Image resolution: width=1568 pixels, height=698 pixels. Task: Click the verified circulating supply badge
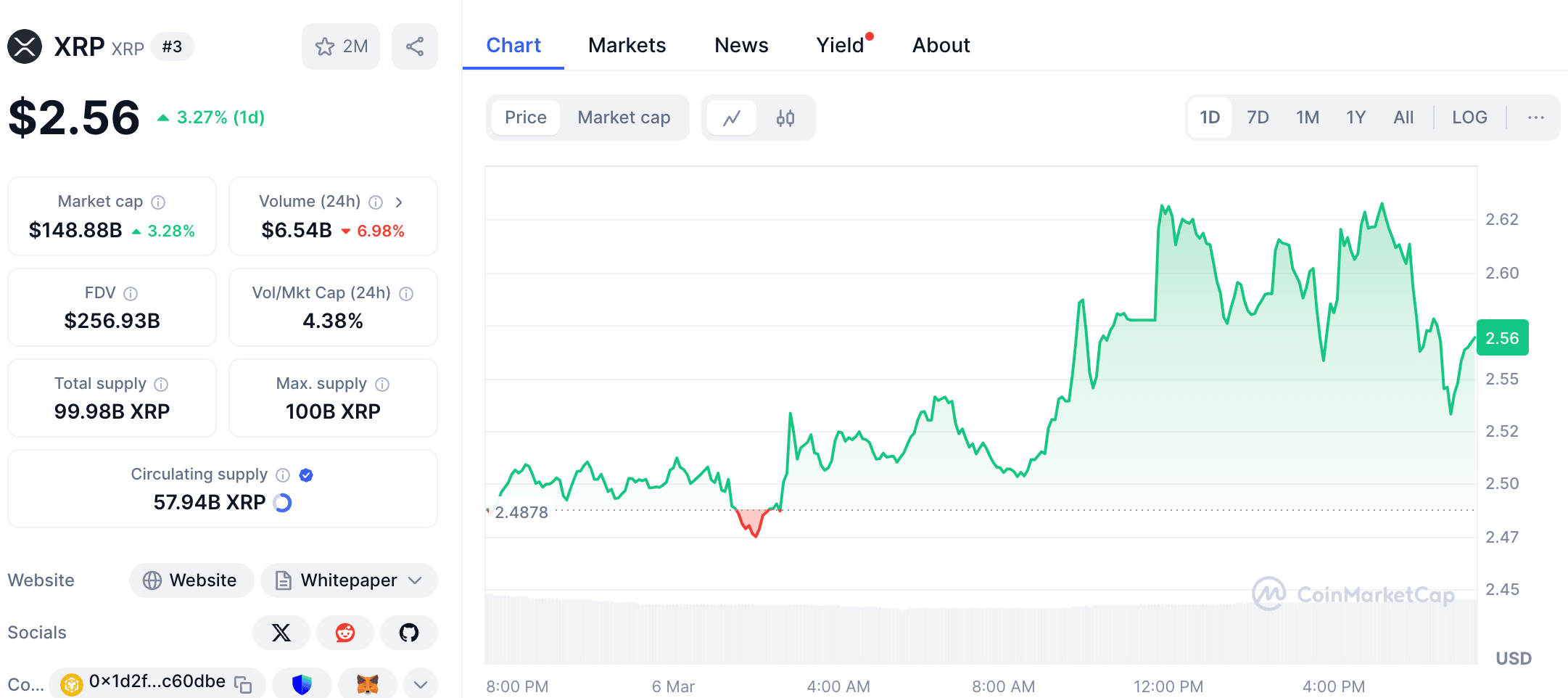[306, 475]
